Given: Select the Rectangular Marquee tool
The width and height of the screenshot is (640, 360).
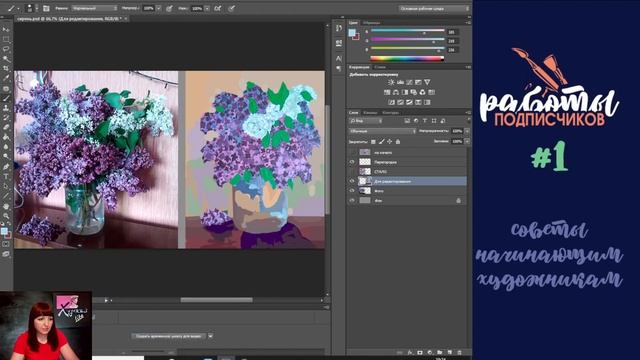Looking at the screenshot, I should tap(6, 39).
